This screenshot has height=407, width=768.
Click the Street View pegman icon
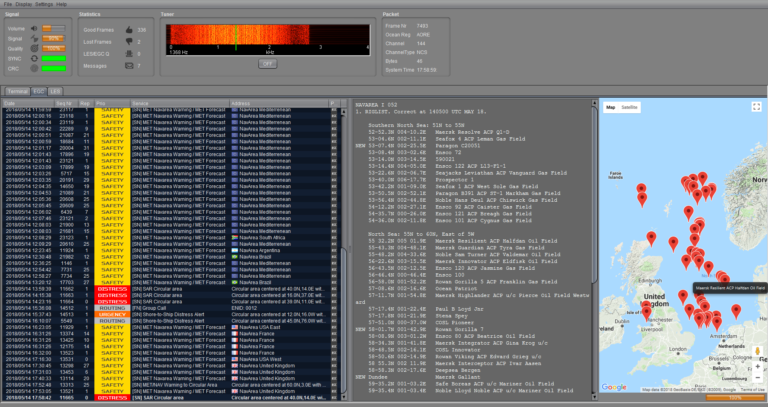point(757,352)
